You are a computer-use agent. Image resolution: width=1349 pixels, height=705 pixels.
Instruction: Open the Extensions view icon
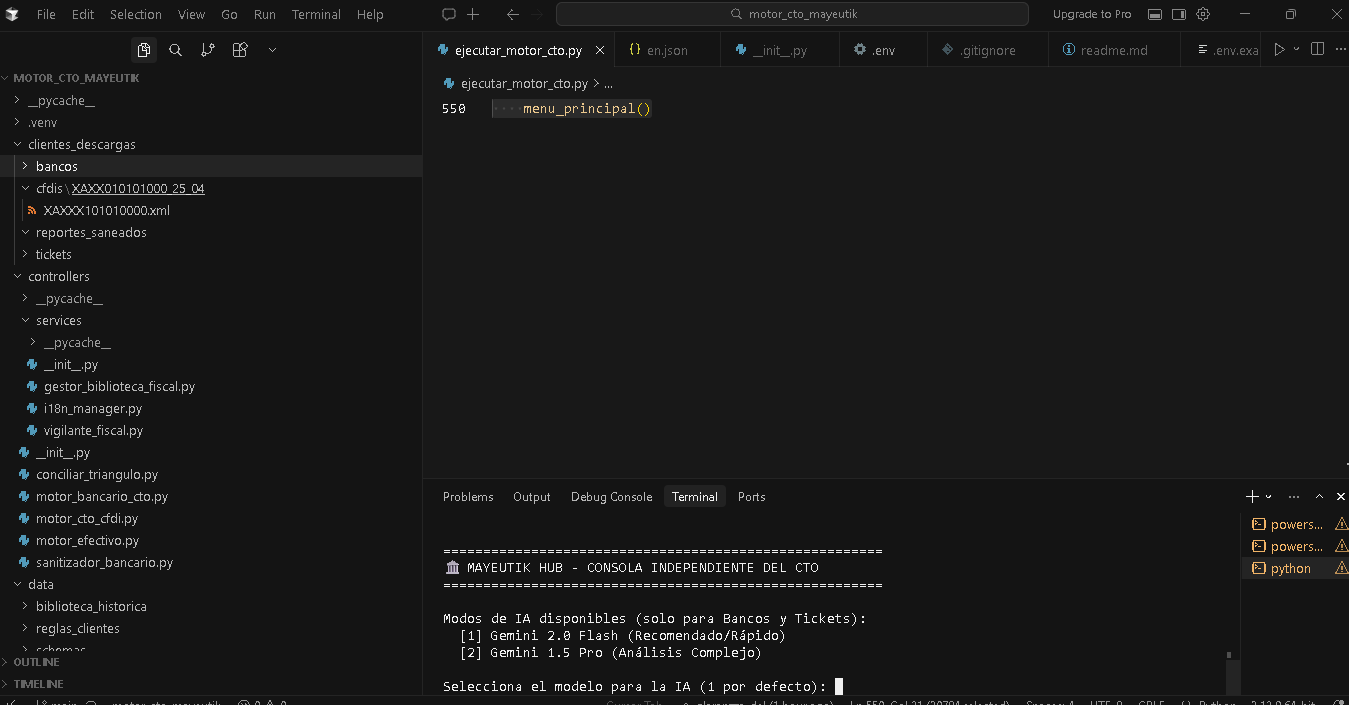point(240,50)
